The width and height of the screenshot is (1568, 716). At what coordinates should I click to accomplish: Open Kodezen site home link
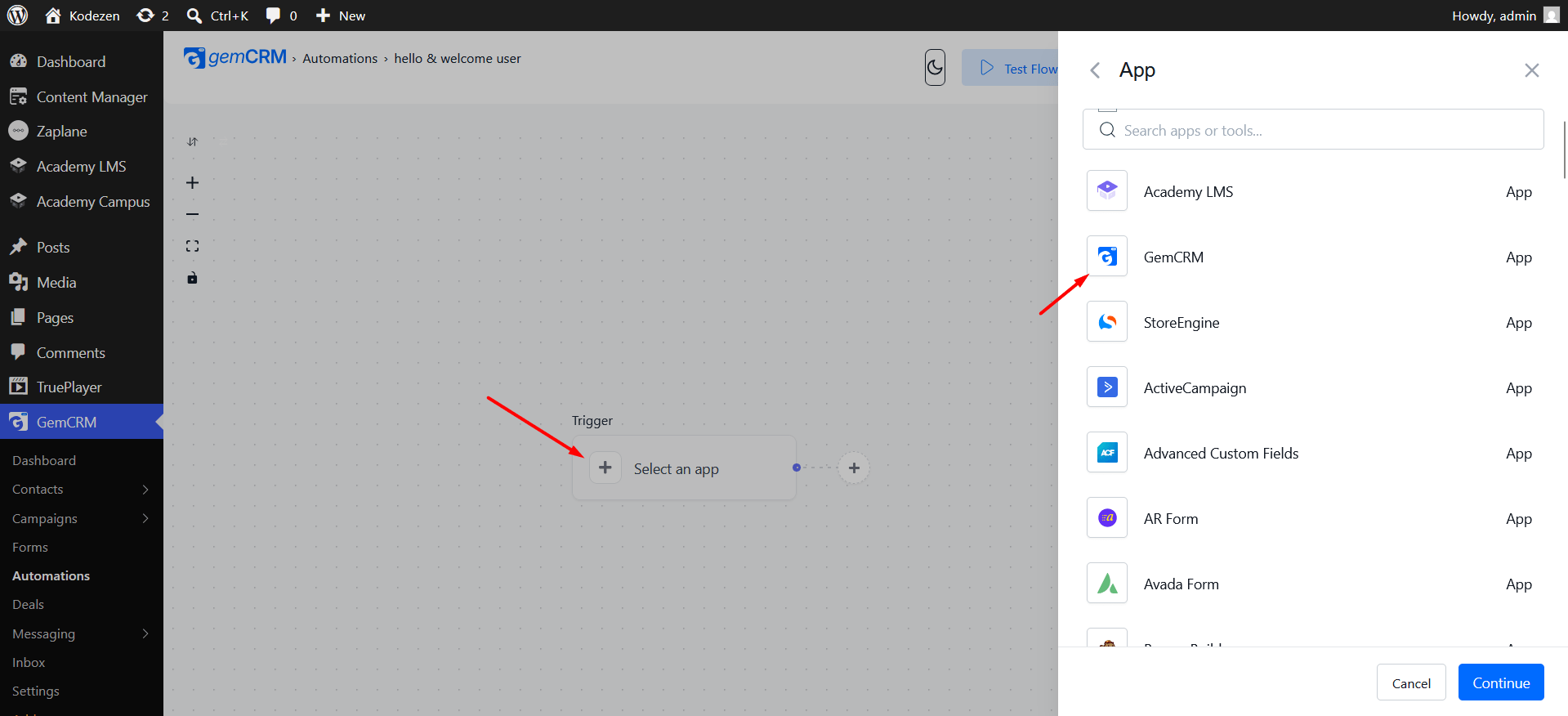pyautogui.click(x=83, y=16)
